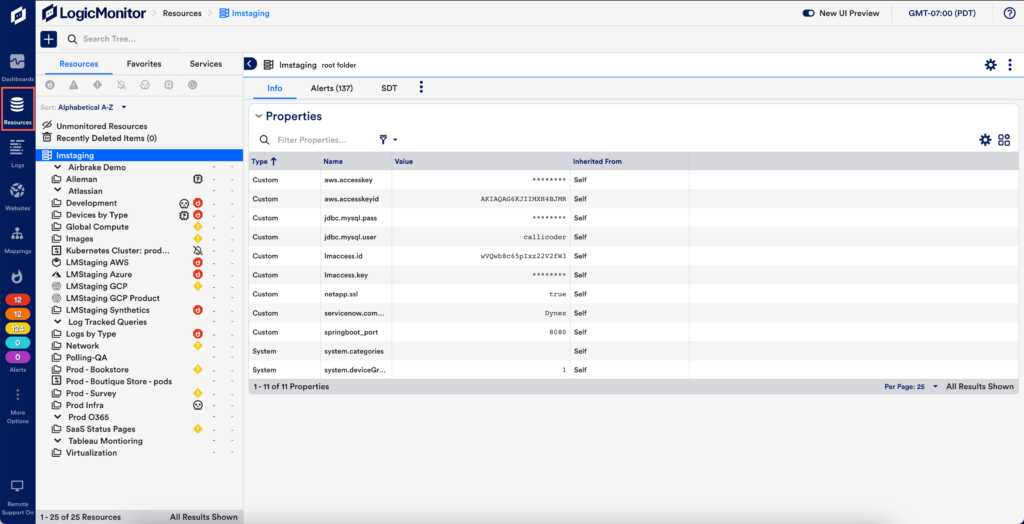The image size is (1024, 524).
Task: Select the Virtualization folder
Action: tap(91, 453)
